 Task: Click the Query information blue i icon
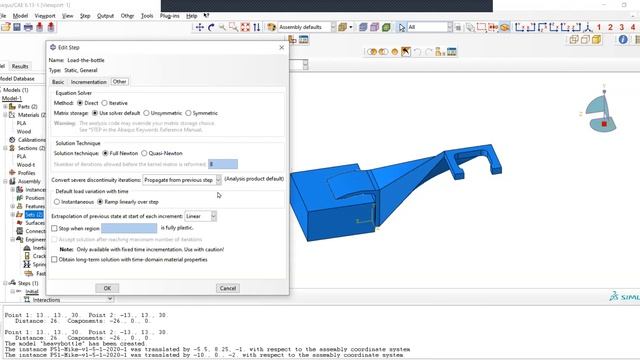(623, 40)
